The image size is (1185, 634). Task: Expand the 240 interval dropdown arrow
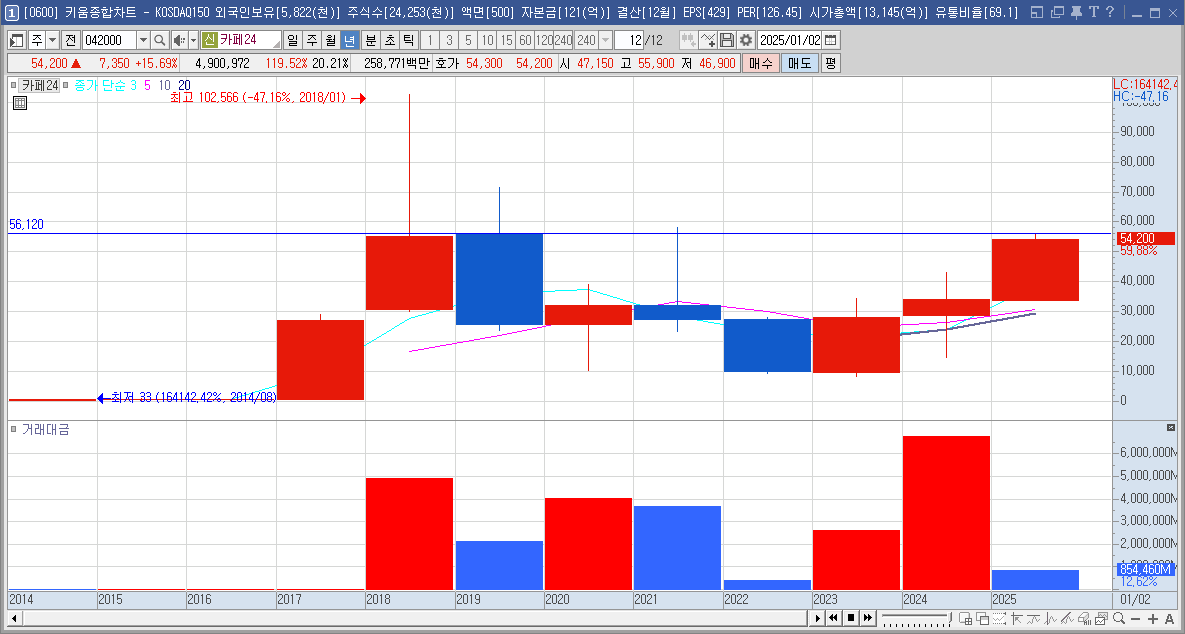(605, 40)
